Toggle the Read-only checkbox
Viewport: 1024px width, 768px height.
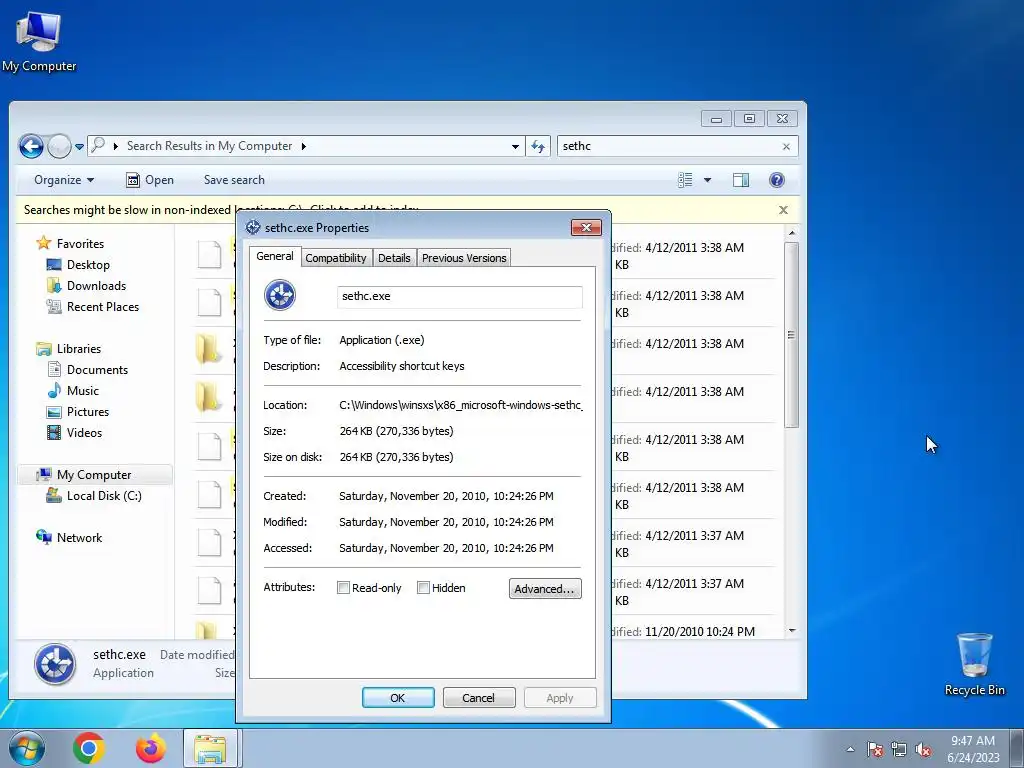(x=344, y=588)
